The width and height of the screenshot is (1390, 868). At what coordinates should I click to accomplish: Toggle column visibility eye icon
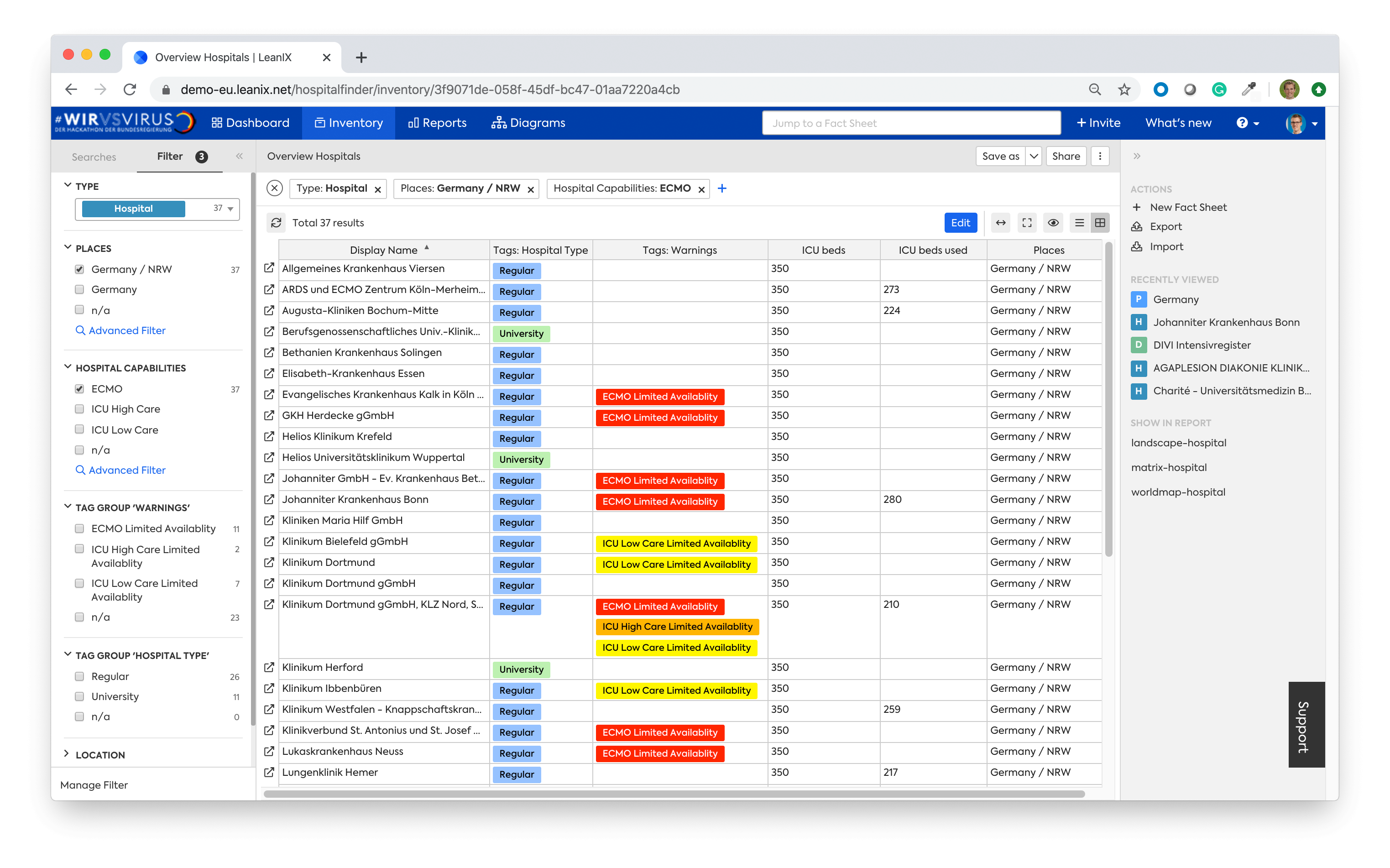point(1053,223)
